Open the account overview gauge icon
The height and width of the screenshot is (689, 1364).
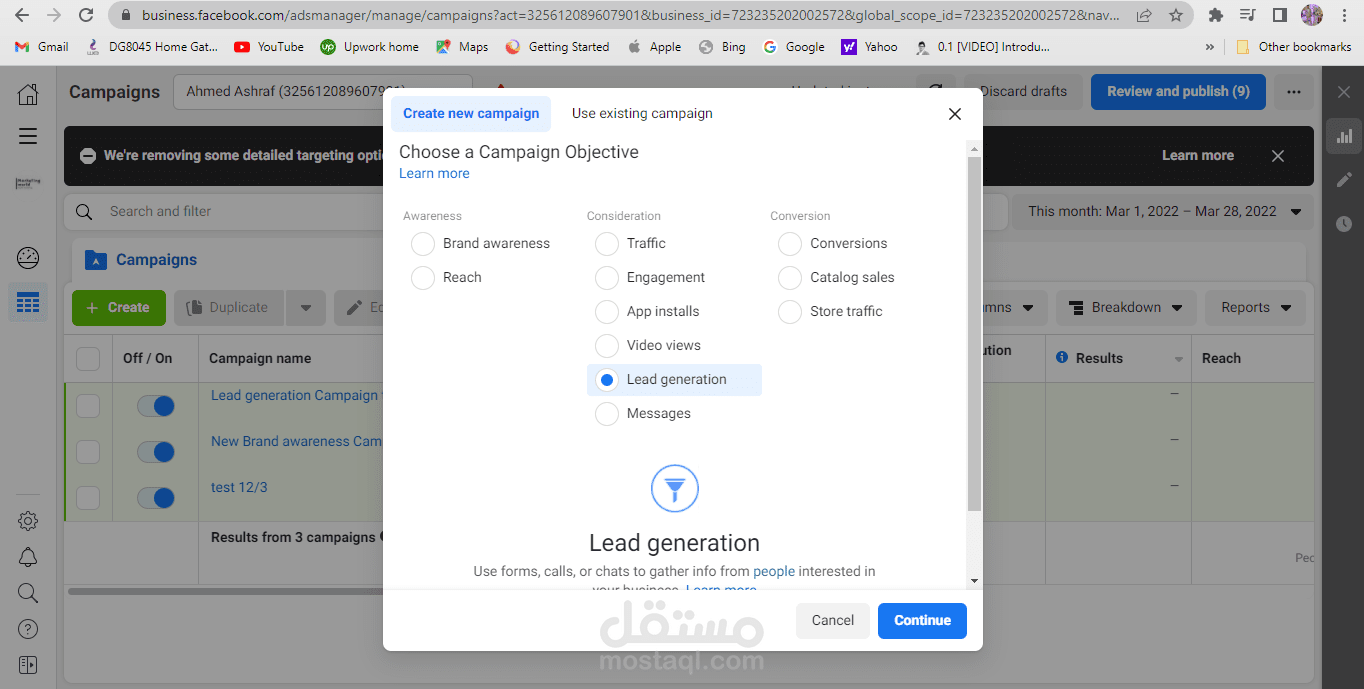coord(28,258)
